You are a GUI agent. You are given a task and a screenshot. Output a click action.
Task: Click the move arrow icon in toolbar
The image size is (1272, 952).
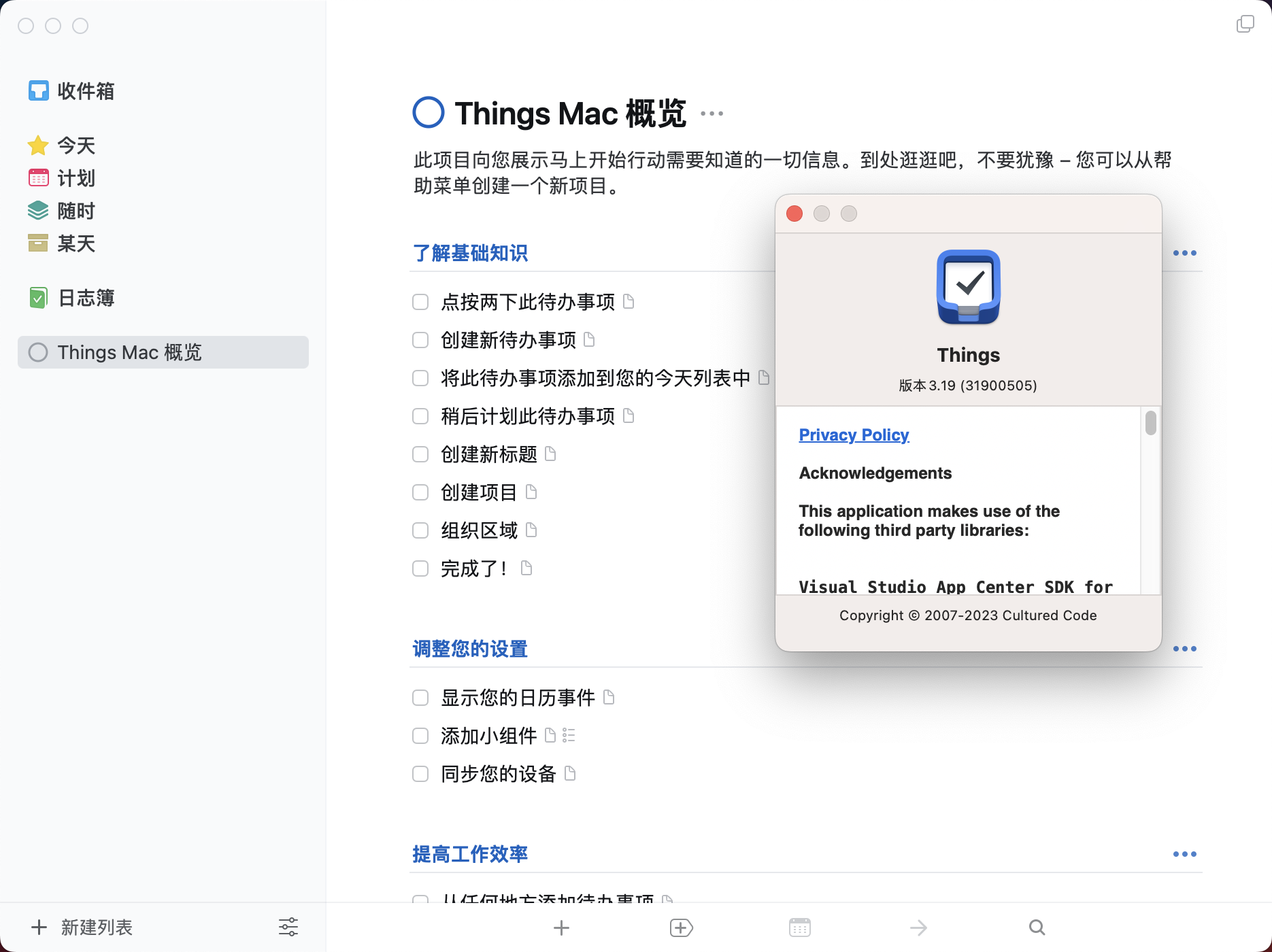tap(919, 928)
